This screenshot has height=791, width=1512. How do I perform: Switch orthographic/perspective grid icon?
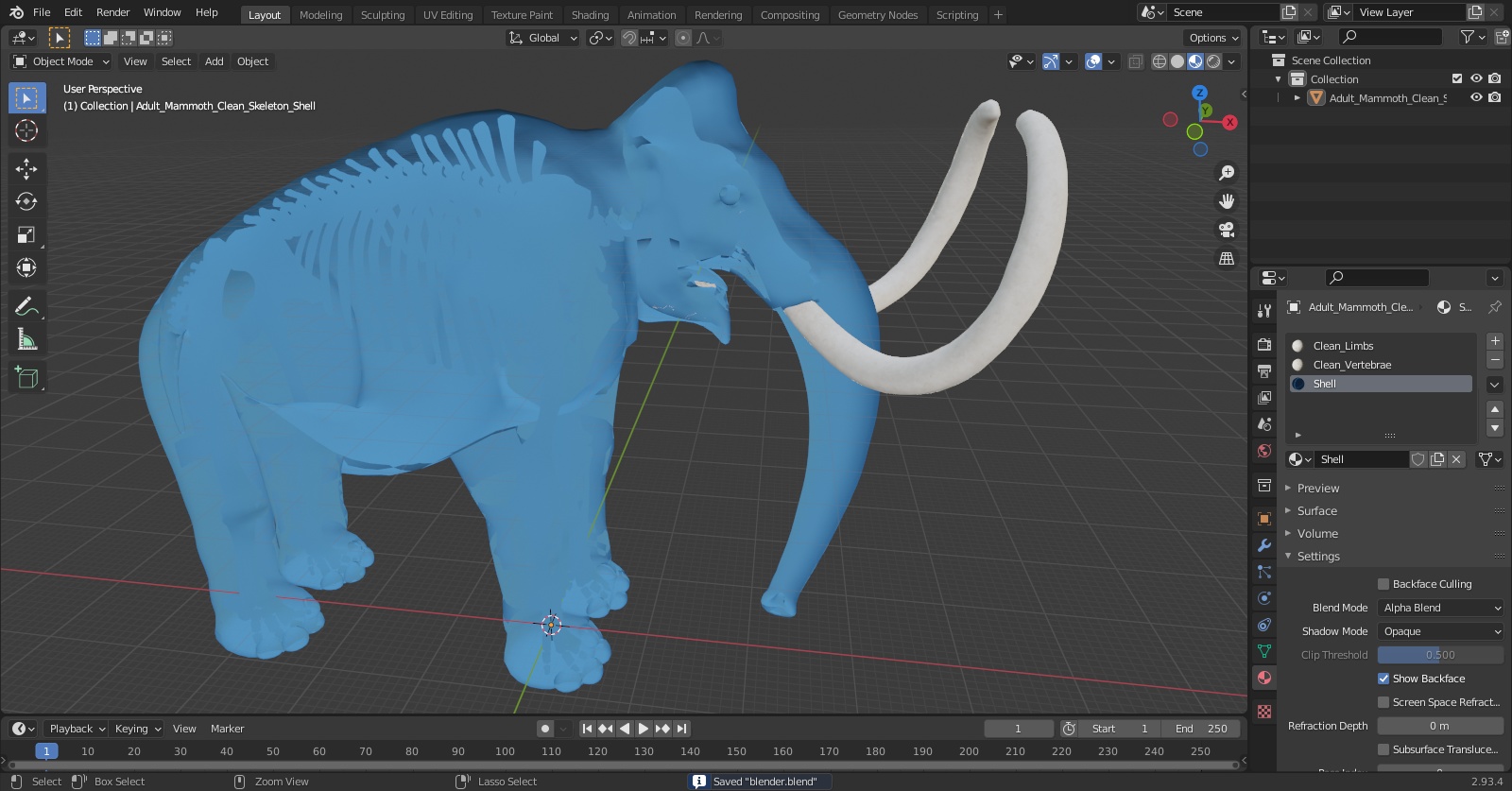(x=1227, y=258)
